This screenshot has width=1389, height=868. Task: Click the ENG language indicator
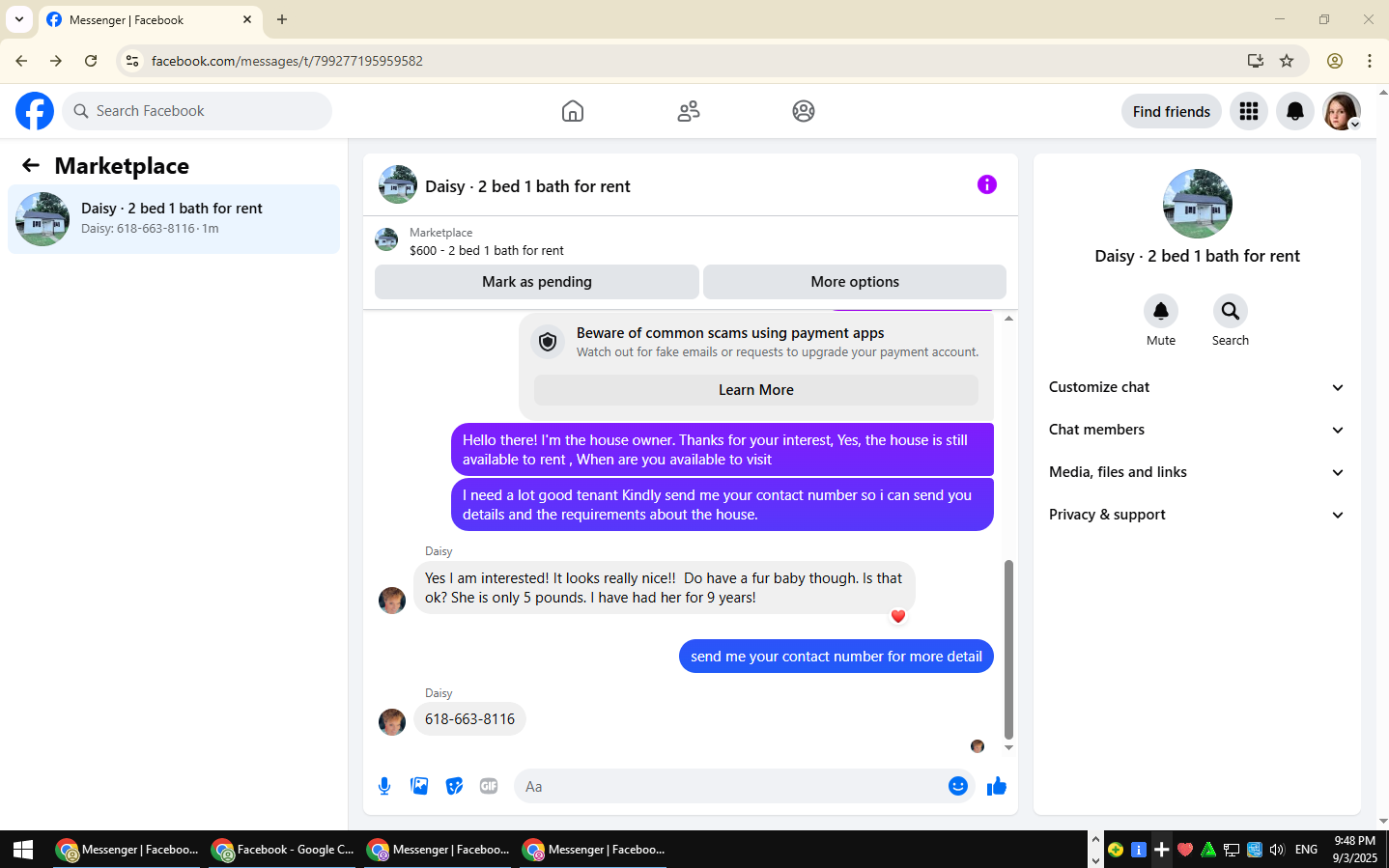pos(1306,850)
